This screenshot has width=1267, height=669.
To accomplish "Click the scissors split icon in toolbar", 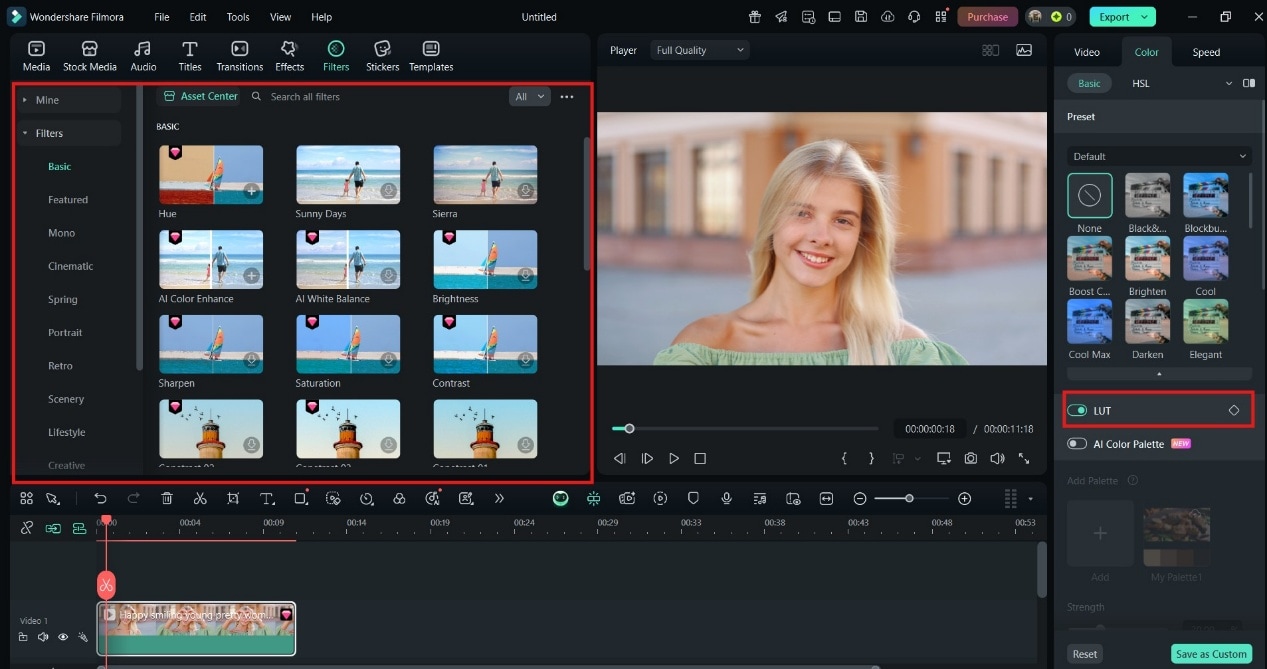I will pos(200,498).
